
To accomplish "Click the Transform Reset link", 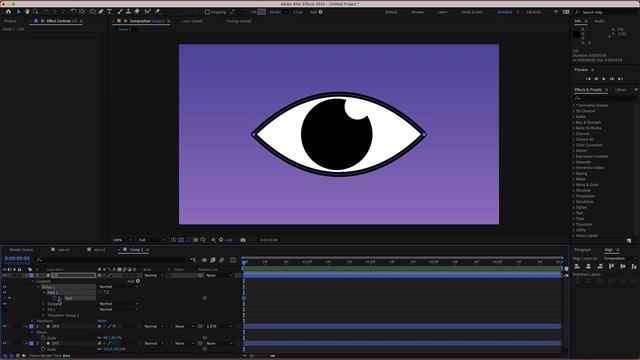I will pos(102,321).
